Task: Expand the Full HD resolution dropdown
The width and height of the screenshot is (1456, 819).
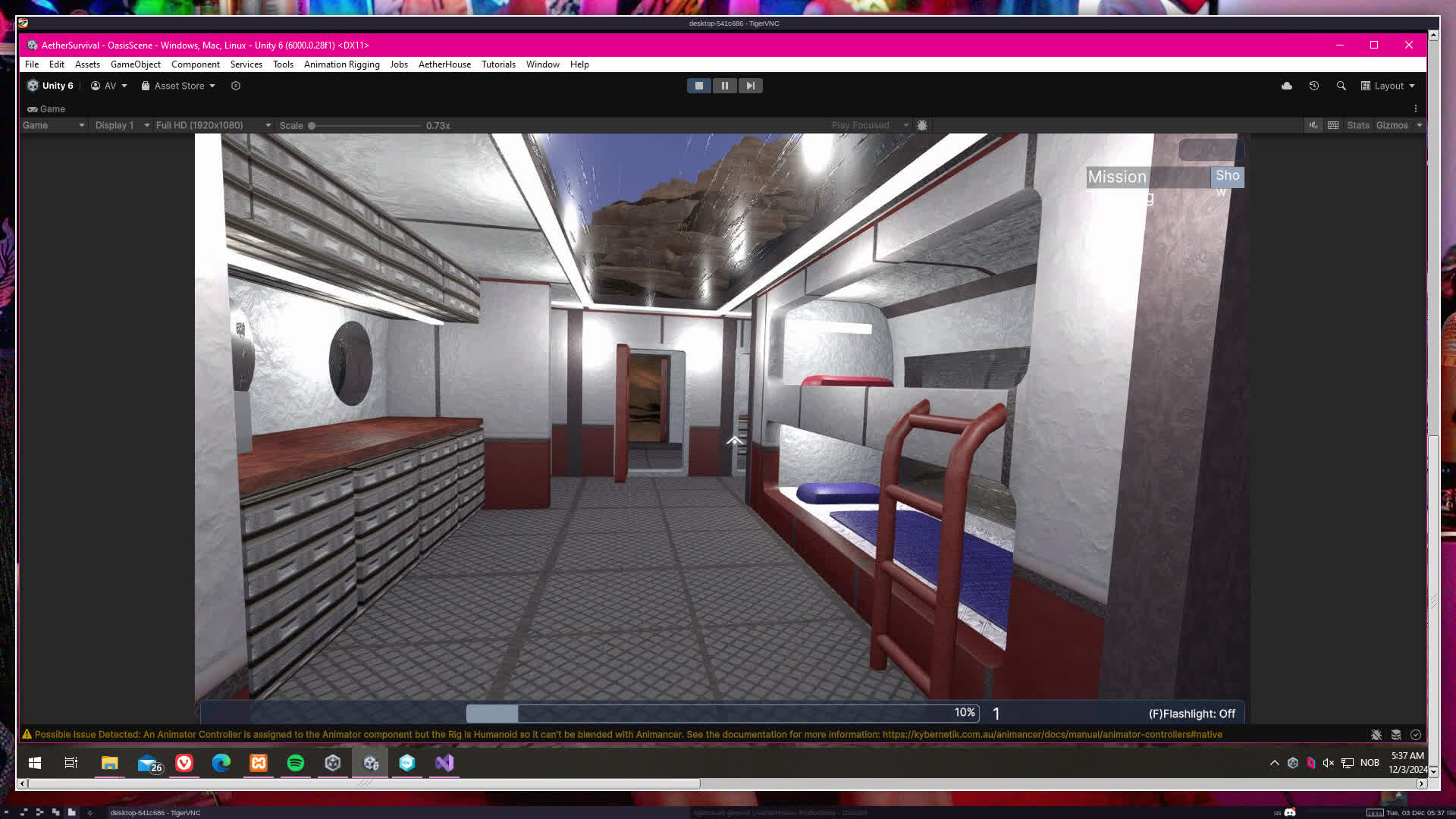Action: tap(213, 125)
